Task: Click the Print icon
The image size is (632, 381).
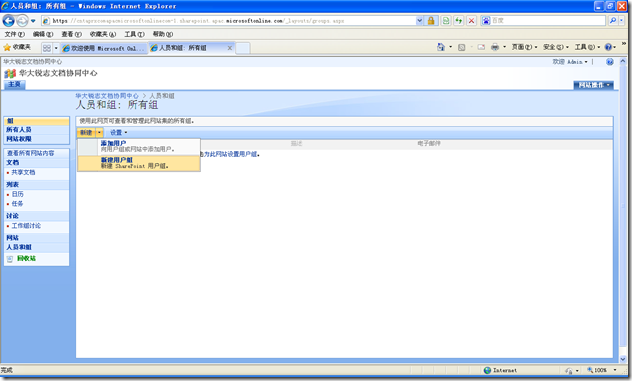Action: (495, 47)
